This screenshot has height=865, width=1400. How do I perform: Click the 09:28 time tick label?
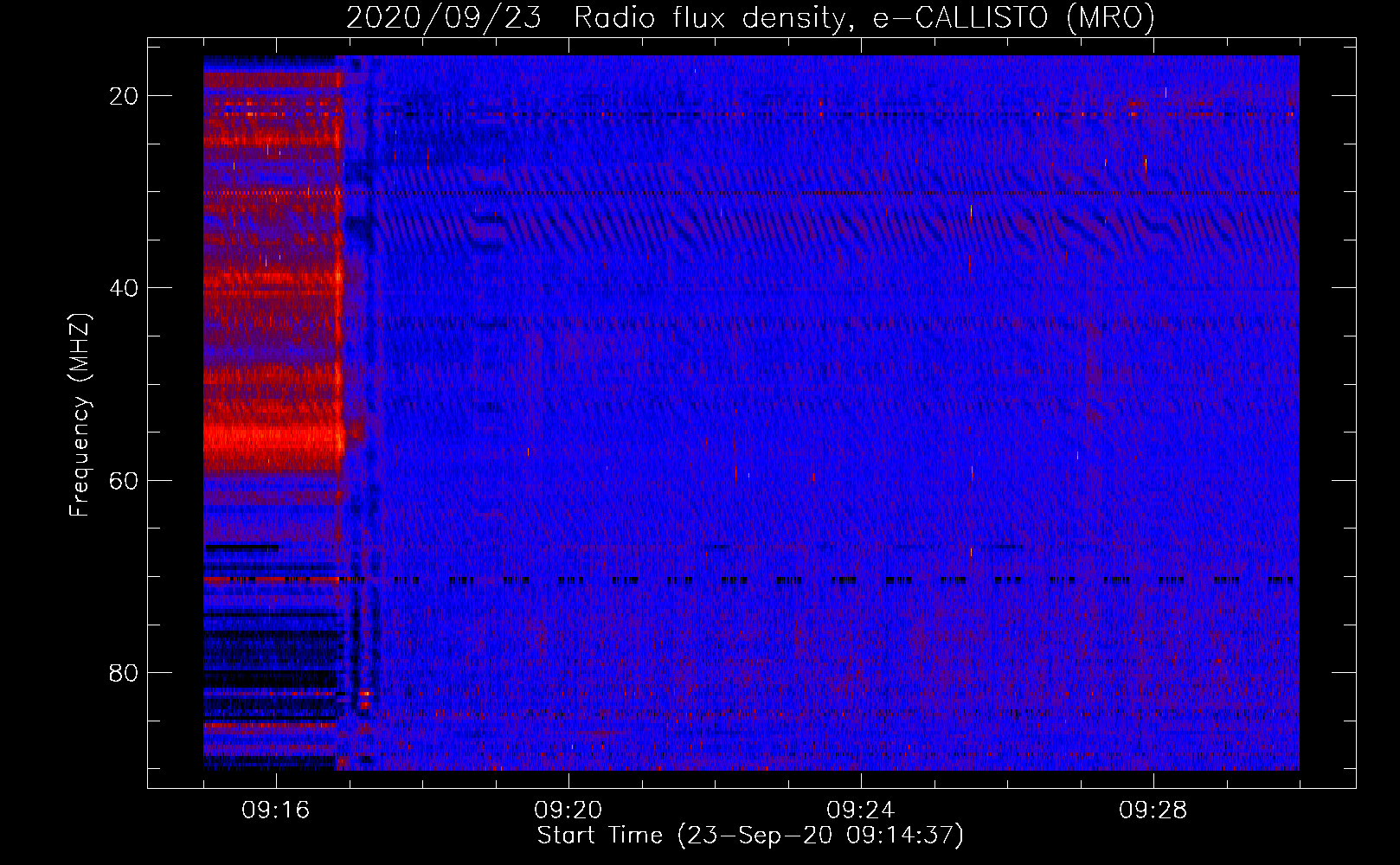click(x=1153, y=811)
